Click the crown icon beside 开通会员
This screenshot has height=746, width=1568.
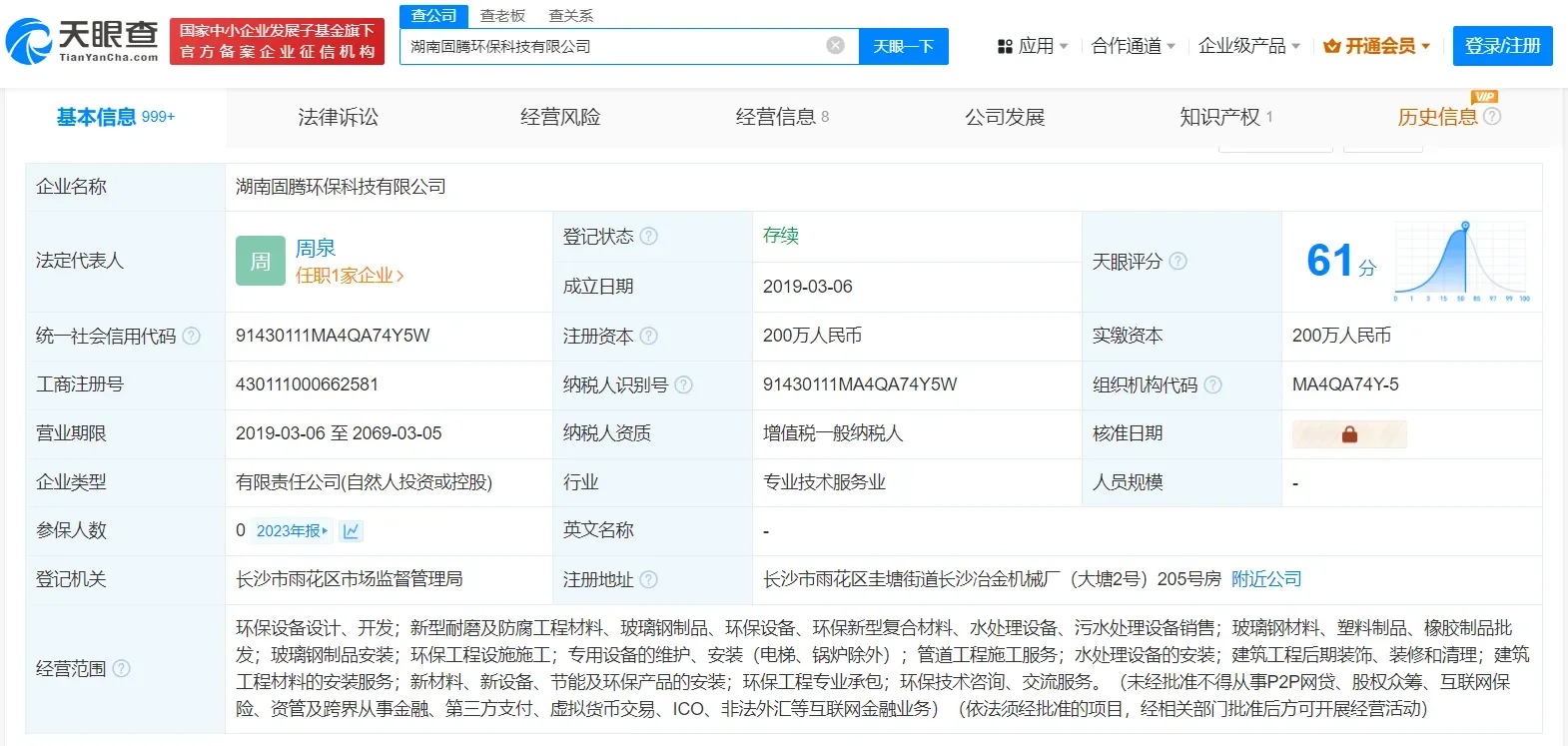click(1331, 46)
